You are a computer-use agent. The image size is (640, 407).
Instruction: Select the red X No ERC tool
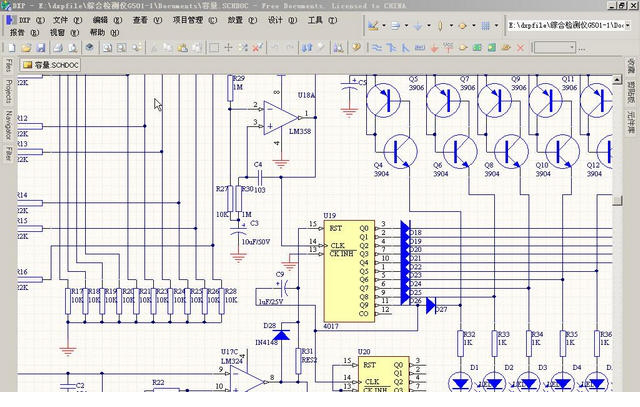(520, 48)
